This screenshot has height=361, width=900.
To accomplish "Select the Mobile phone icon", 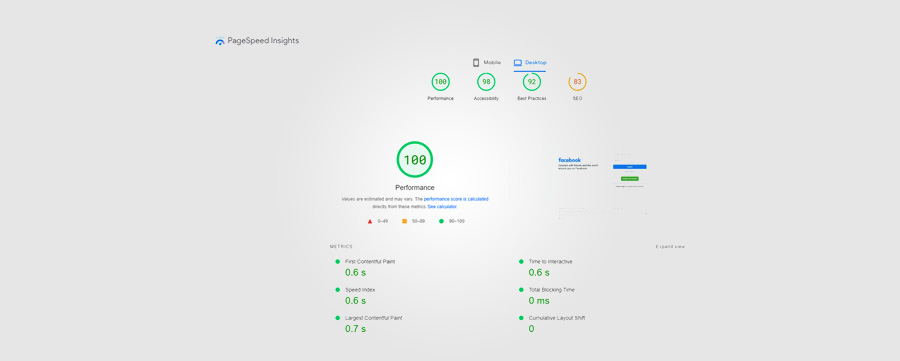I will pos(476,63).
